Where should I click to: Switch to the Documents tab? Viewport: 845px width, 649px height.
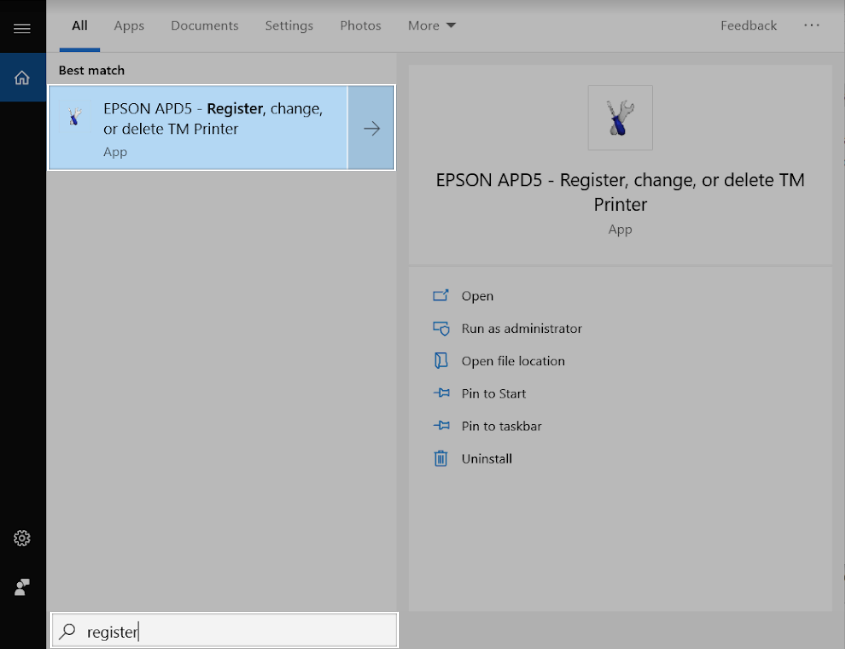[203, 26]
